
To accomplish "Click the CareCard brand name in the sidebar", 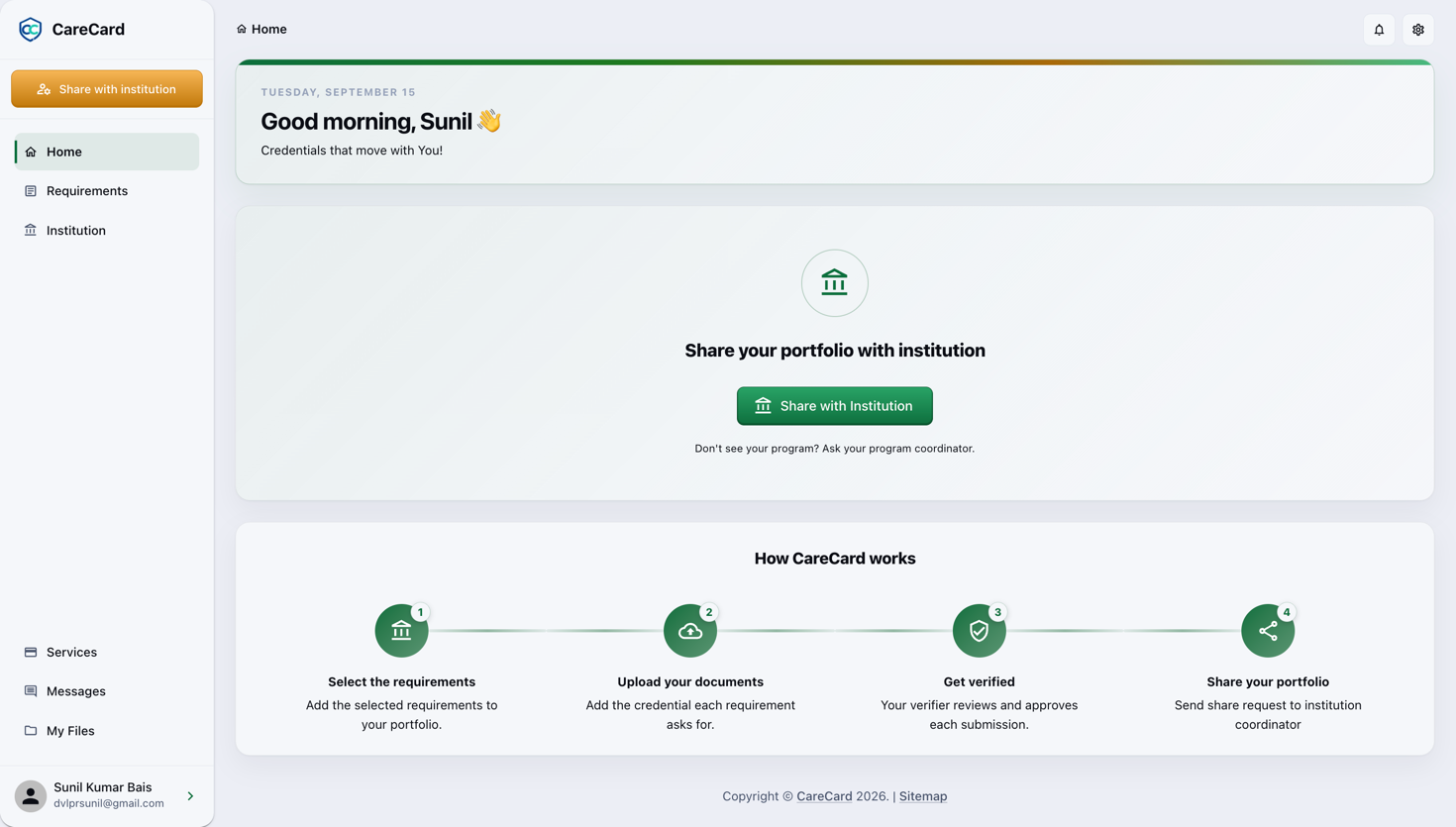I will (x=88, y=29).
